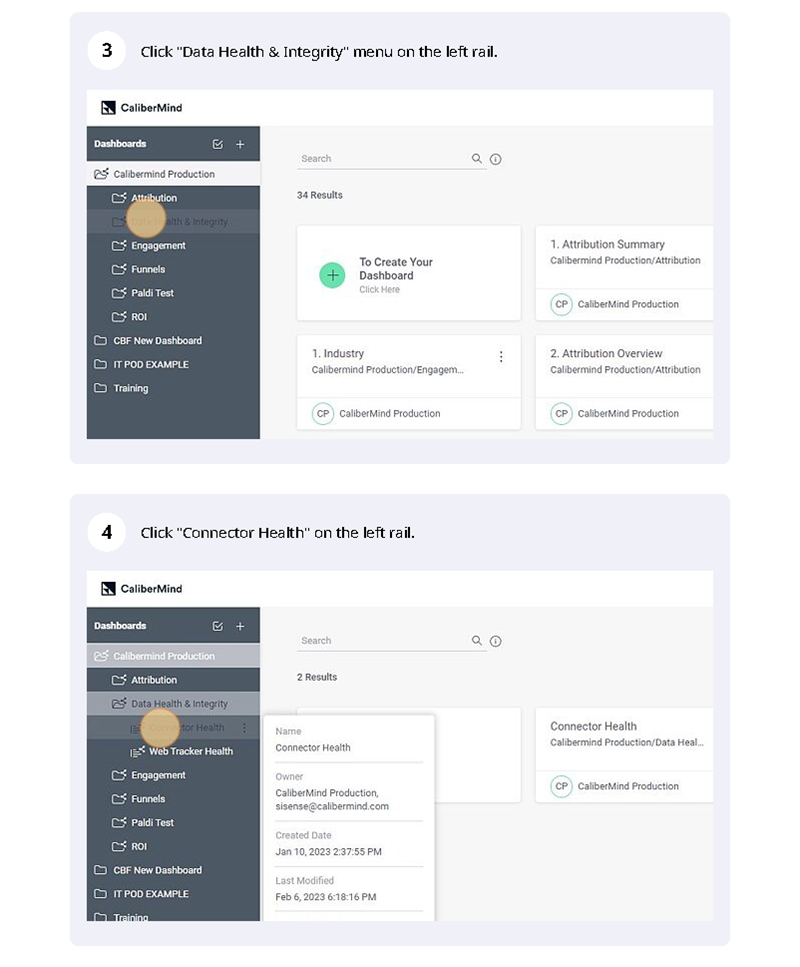Viewport: 800px width, 967px height.
Task: Click the owner email sisense@calibermind.com in the popup
Action: [332, 807]
